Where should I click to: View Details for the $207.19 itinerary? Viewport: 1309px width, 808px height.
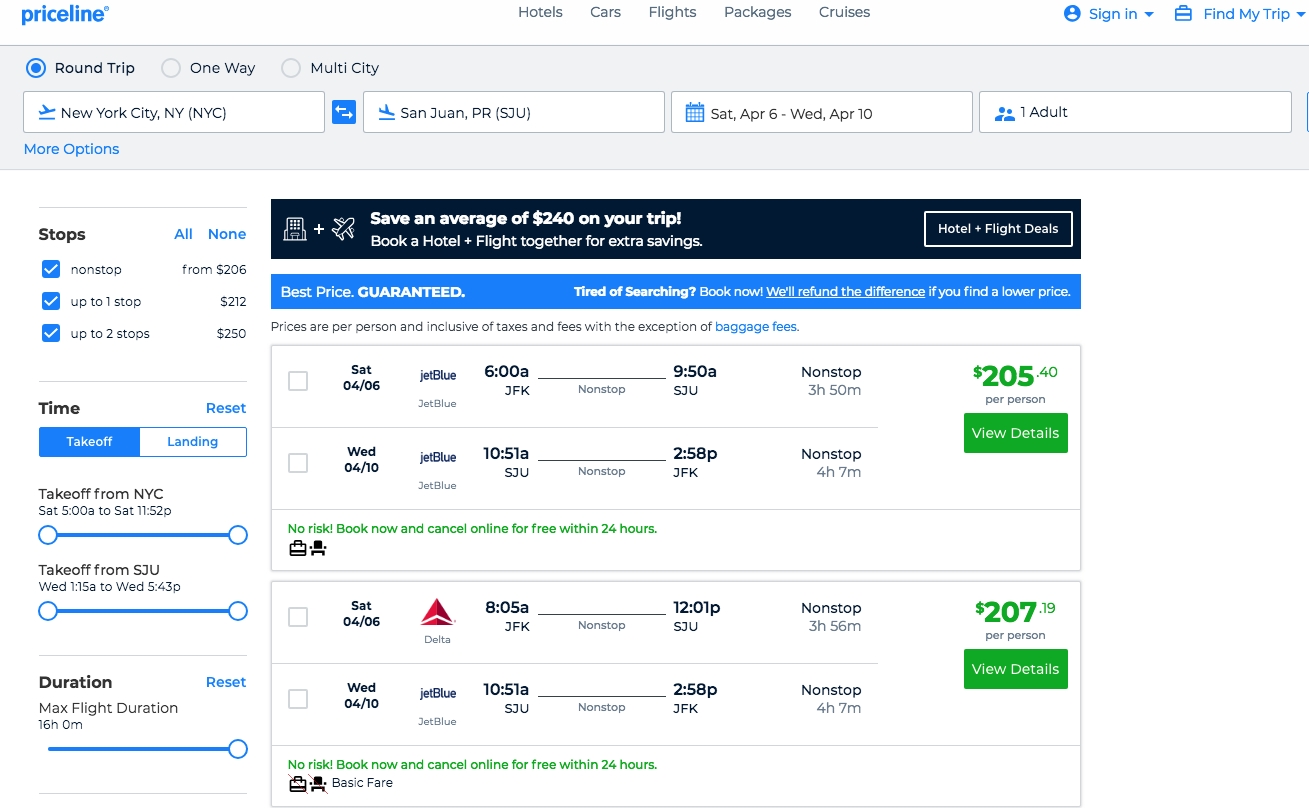click(x=1016, y=669)
